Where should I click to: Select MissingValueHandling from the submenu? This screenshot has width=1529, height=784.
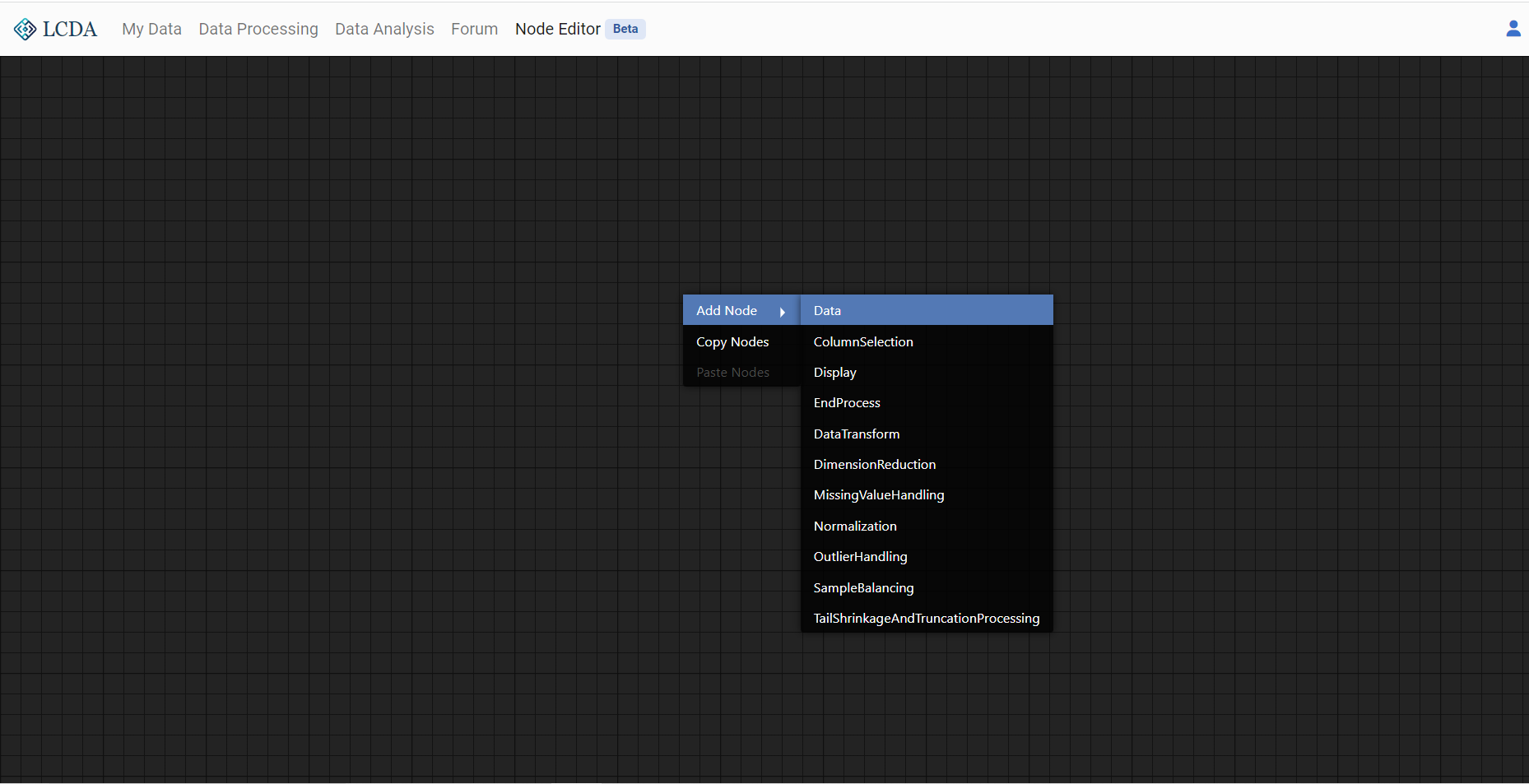[x=878, y=494]
